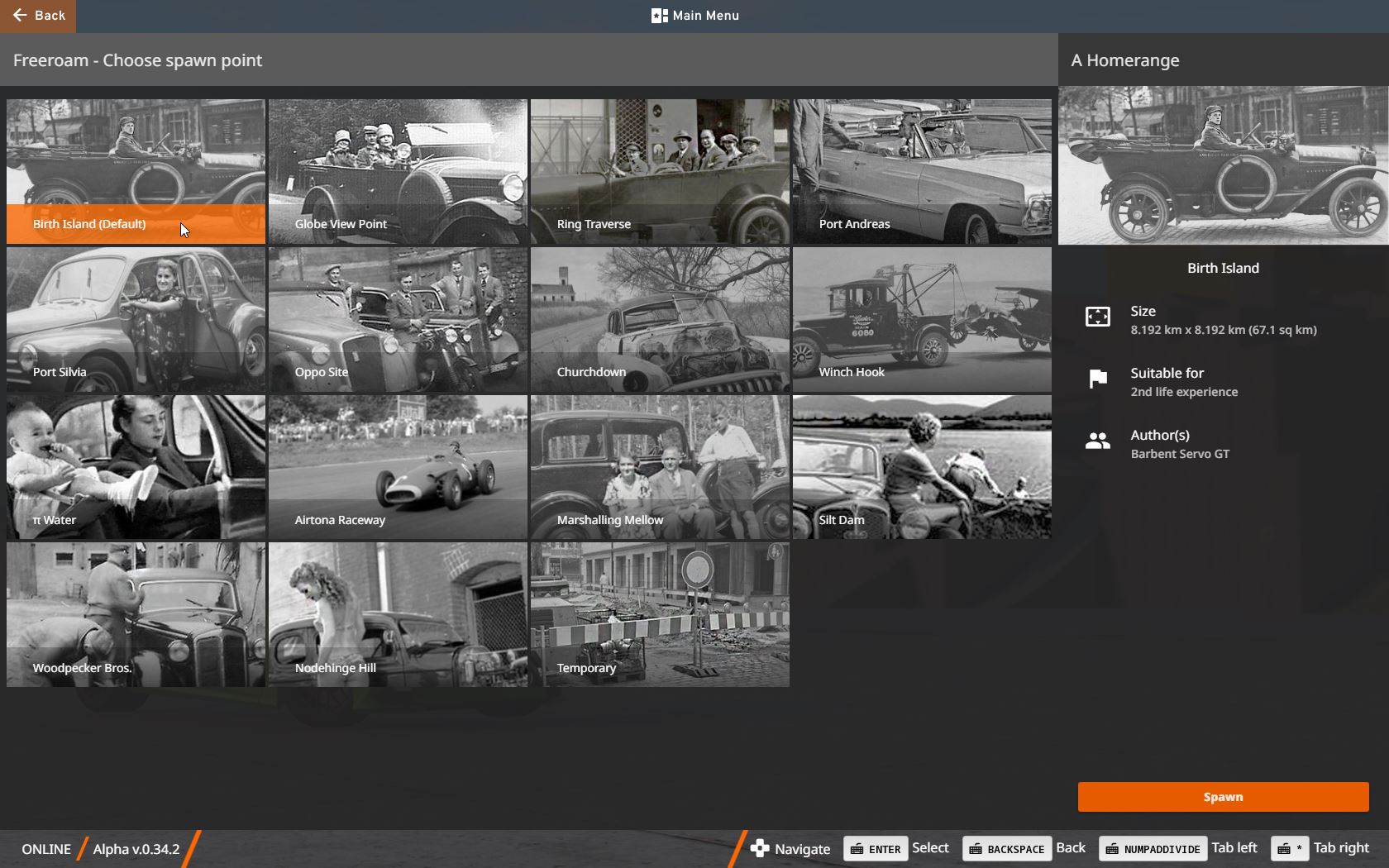Click the Select hint label
Screen dimensions: 1389x868
click(x=930, y=848)
